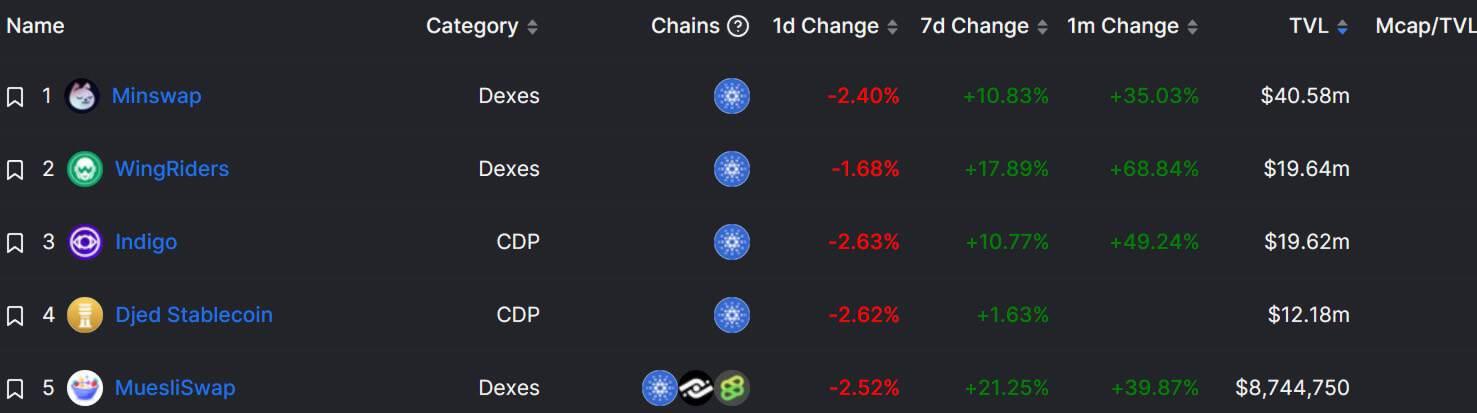Click the Minswap protocol logo icon
The width and height of the screenshot is (1477, 413).
click(82, 96)
